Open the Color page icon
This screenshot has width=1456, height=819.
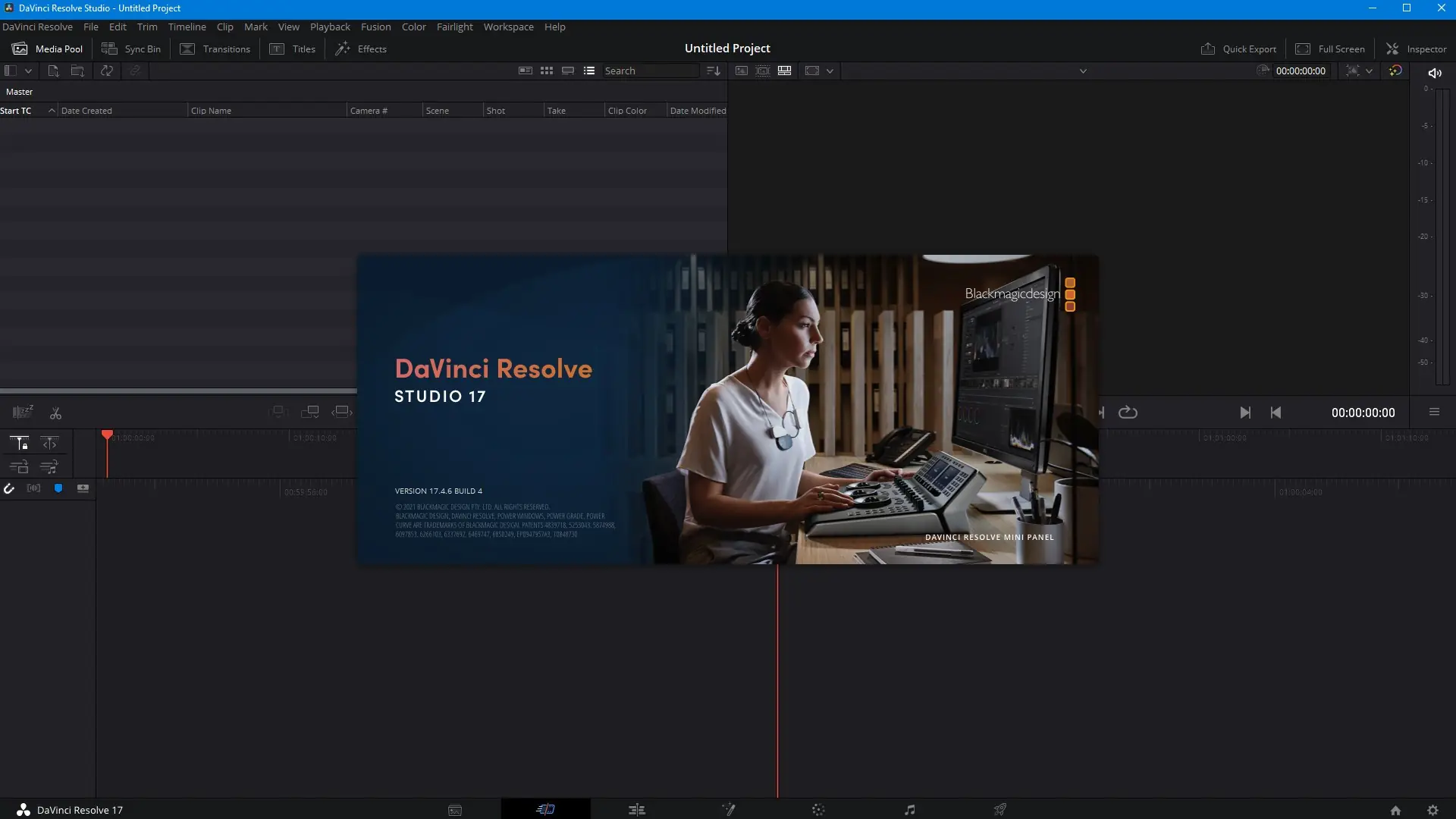click(818, 810)
